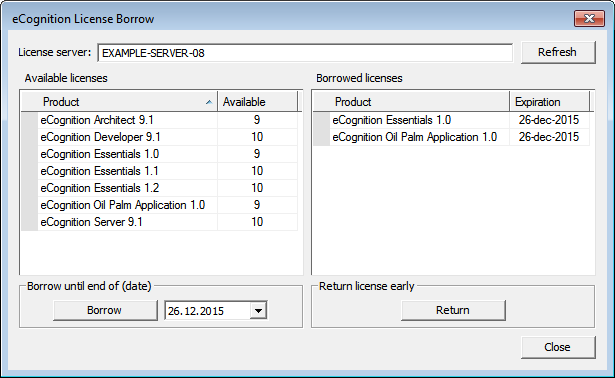Viewport: 615px width, 378px height.
Task: Select eCognition Architect 9.1 in available licenses
Action: [x=159, y=120]
